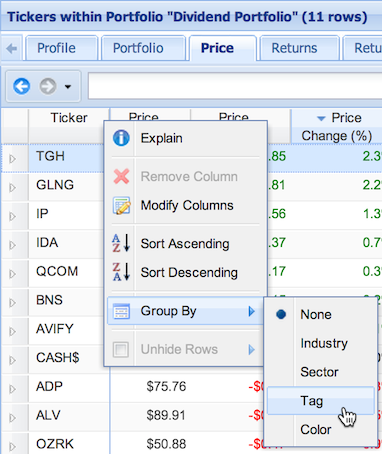Click the empty search input field
Viewport: 382px width, 454px height.
click(235, 86)
